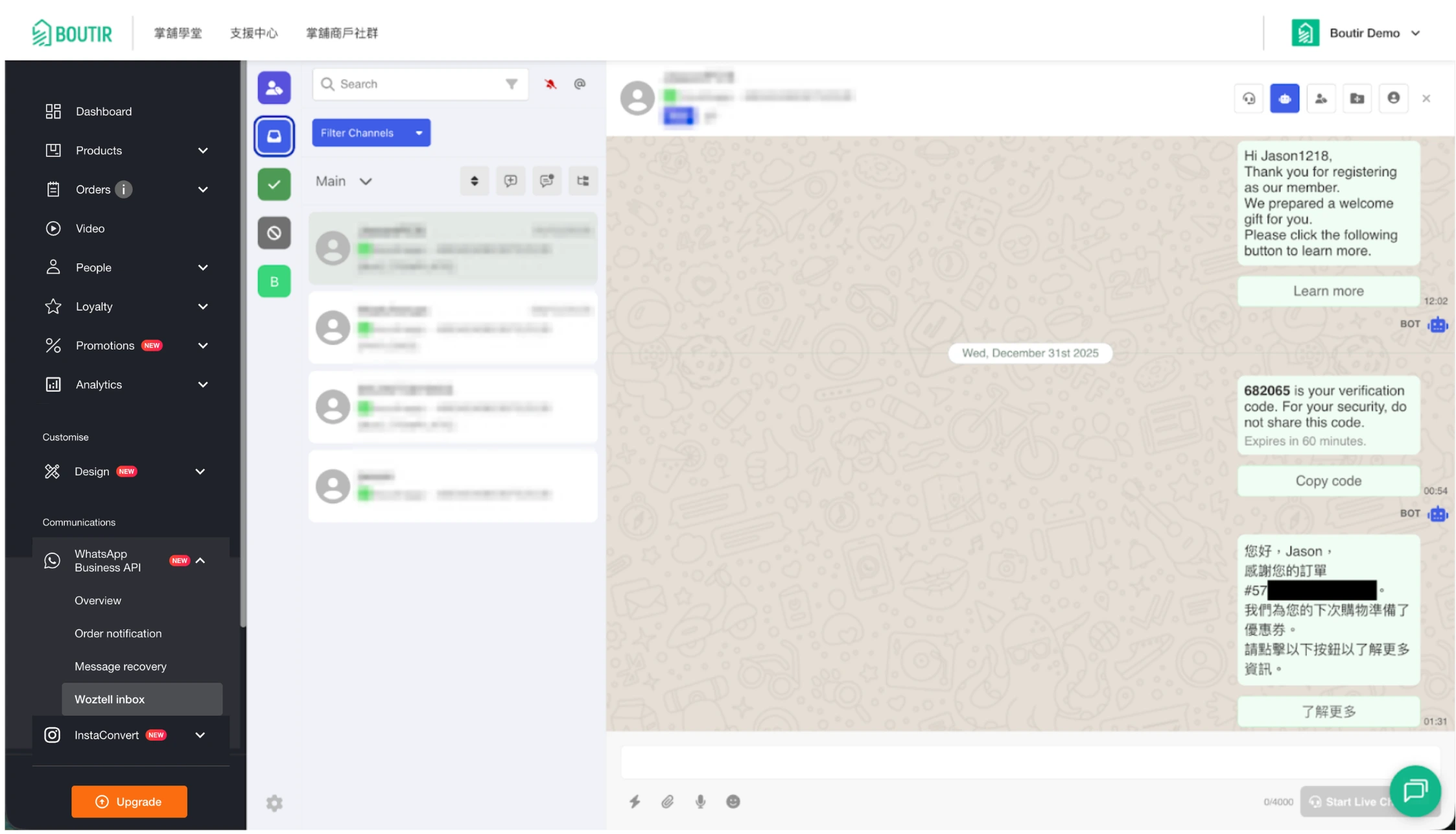Open the emoji picker

tap(733, 802)
